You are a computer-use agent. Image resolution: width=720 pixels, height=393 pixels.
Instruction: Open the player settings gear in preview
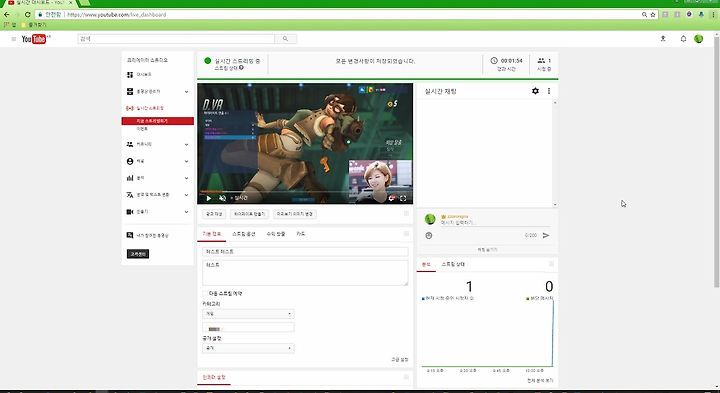tap(392, 198)
